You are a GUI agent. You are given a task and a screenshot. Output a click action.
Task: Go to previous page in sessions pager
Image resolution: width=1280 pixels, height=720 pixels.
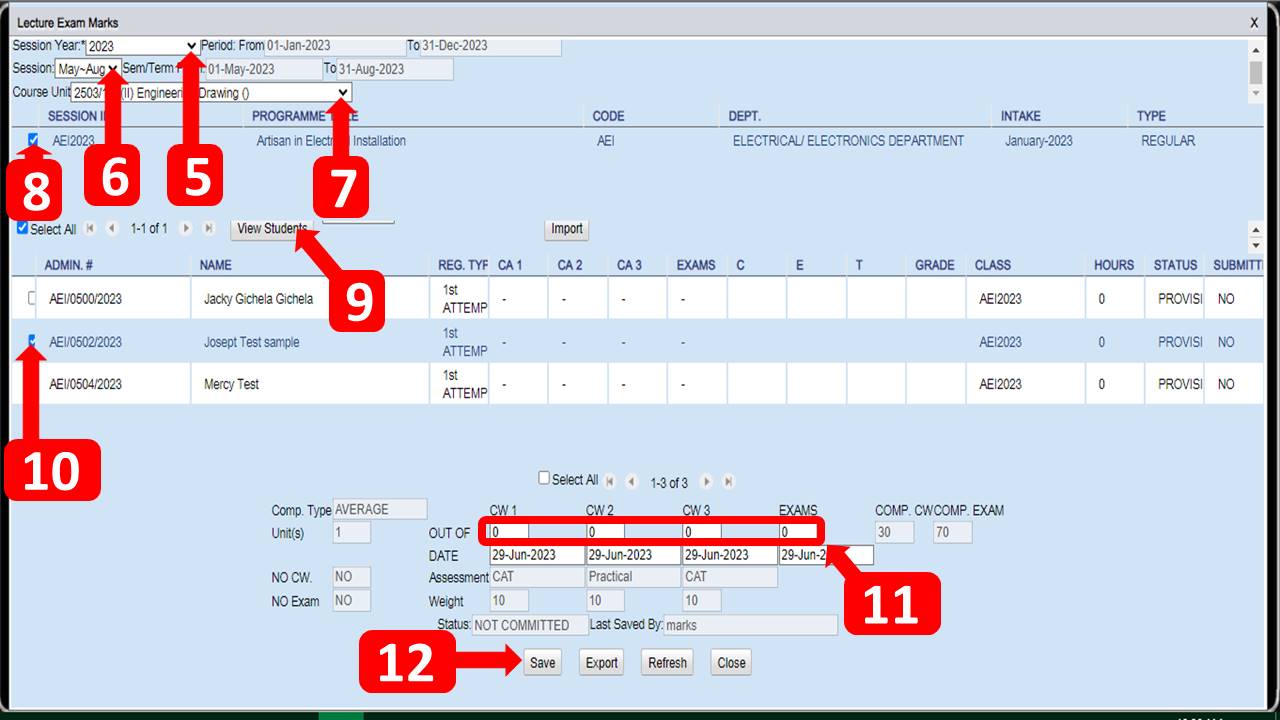tap(112, 228)
